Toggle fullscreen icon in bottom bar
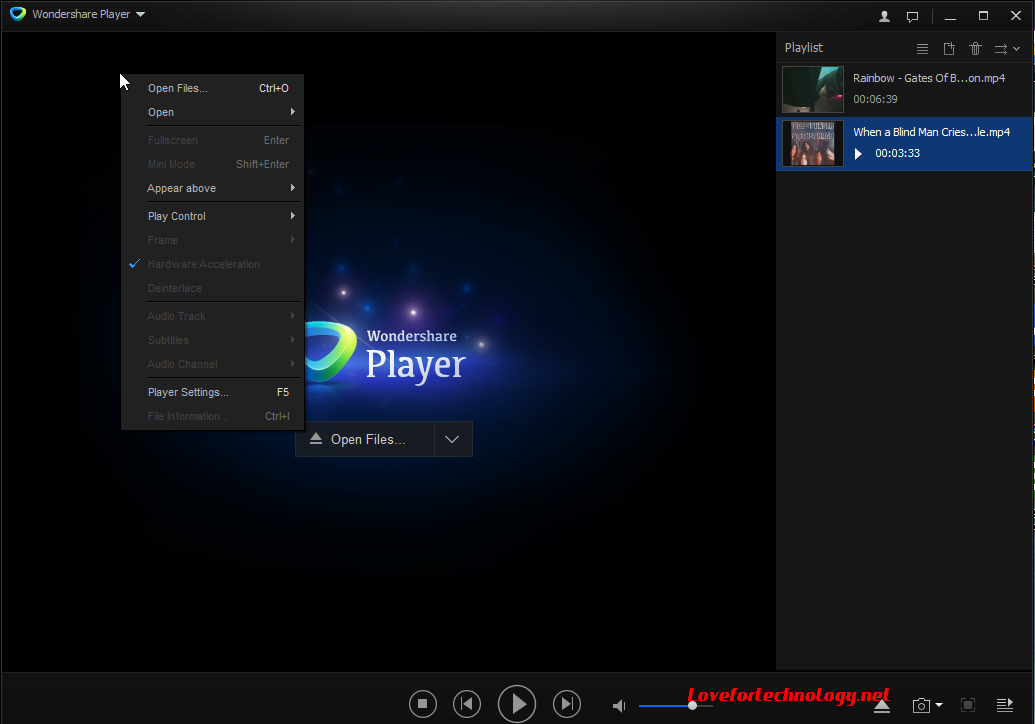 [968, 705]
